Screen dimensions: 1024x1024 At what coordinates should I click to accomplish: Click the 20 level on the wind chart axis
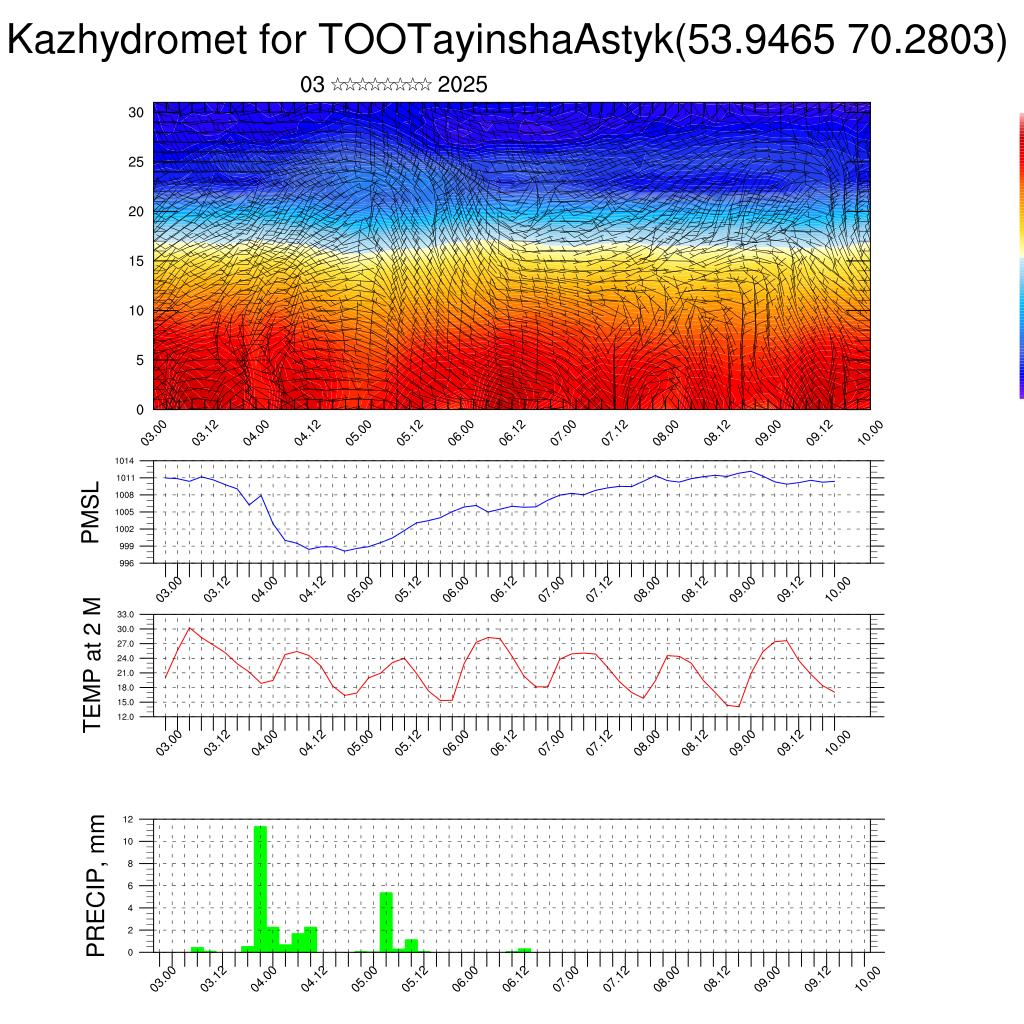click(136, 212)
